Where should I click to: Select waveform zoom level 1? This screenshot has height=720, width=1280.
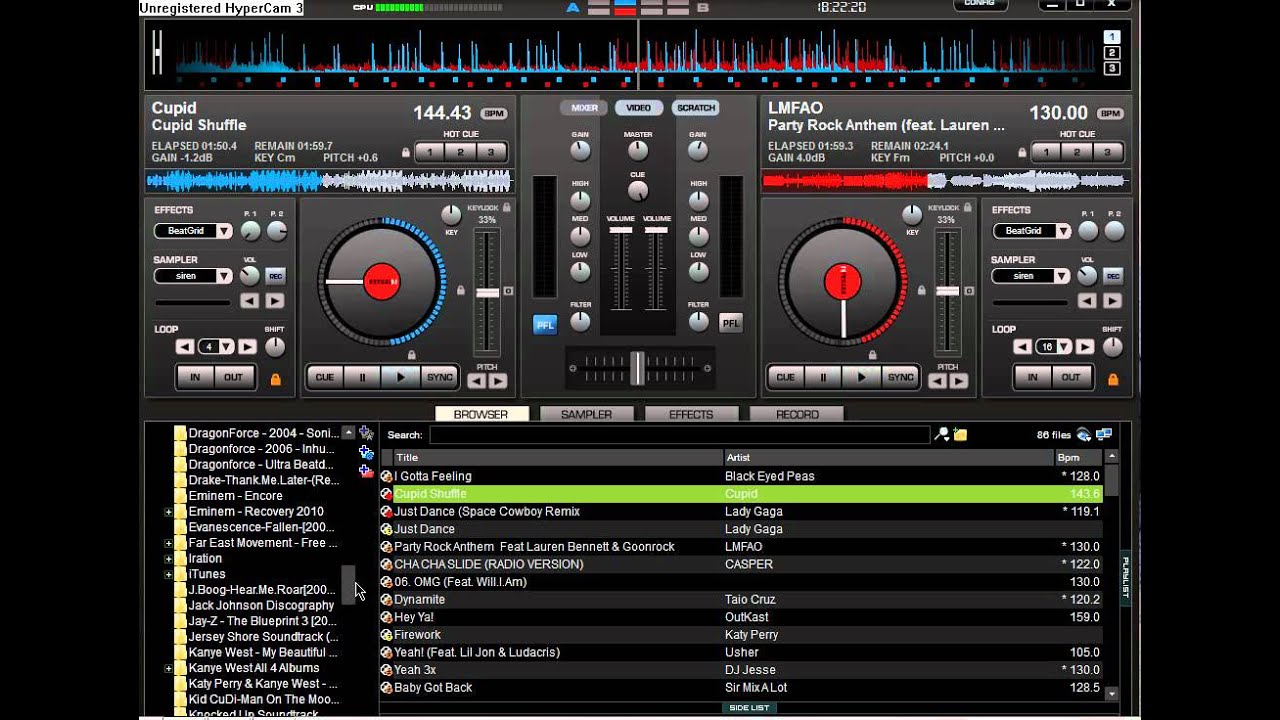point(1112,37)
